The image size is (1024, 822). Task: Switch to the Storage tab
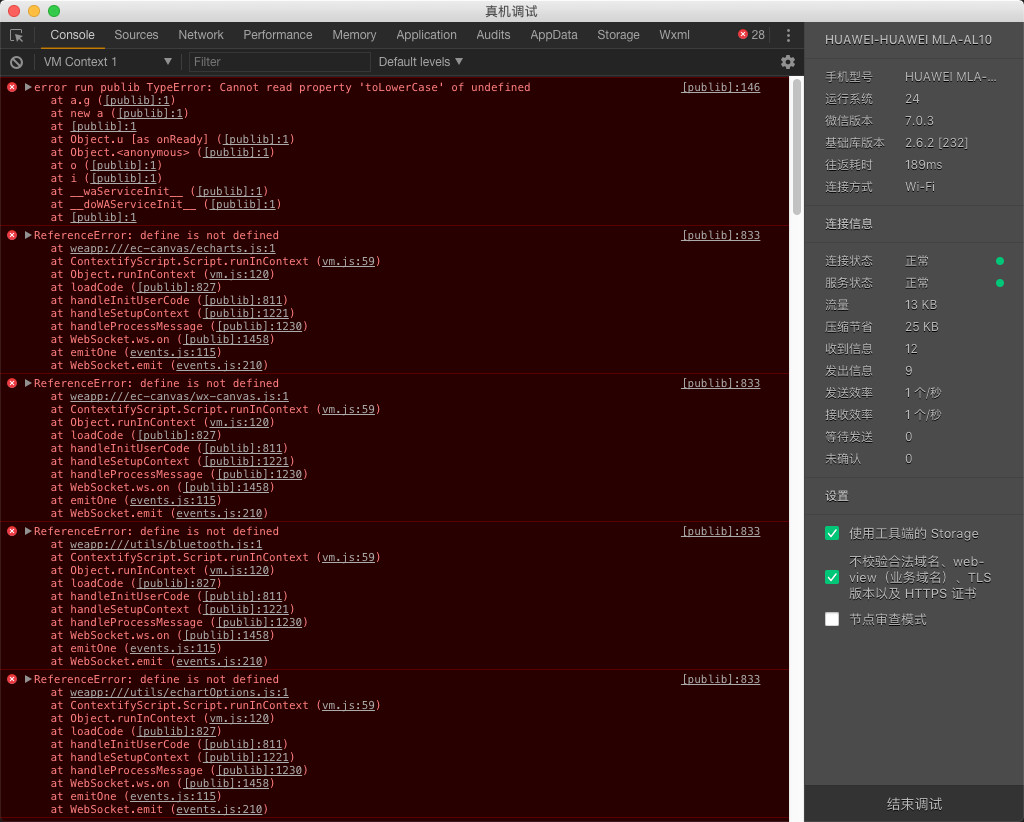coord(618,35)
